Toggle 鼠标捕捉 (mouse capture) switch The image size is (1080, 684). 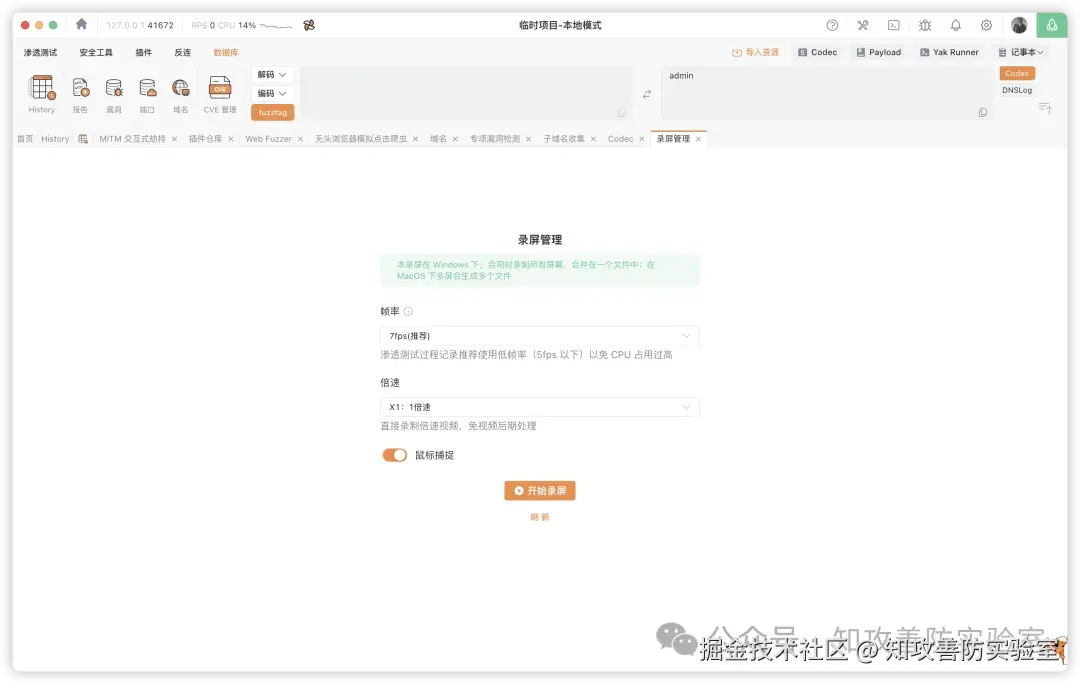click(394, 454)
